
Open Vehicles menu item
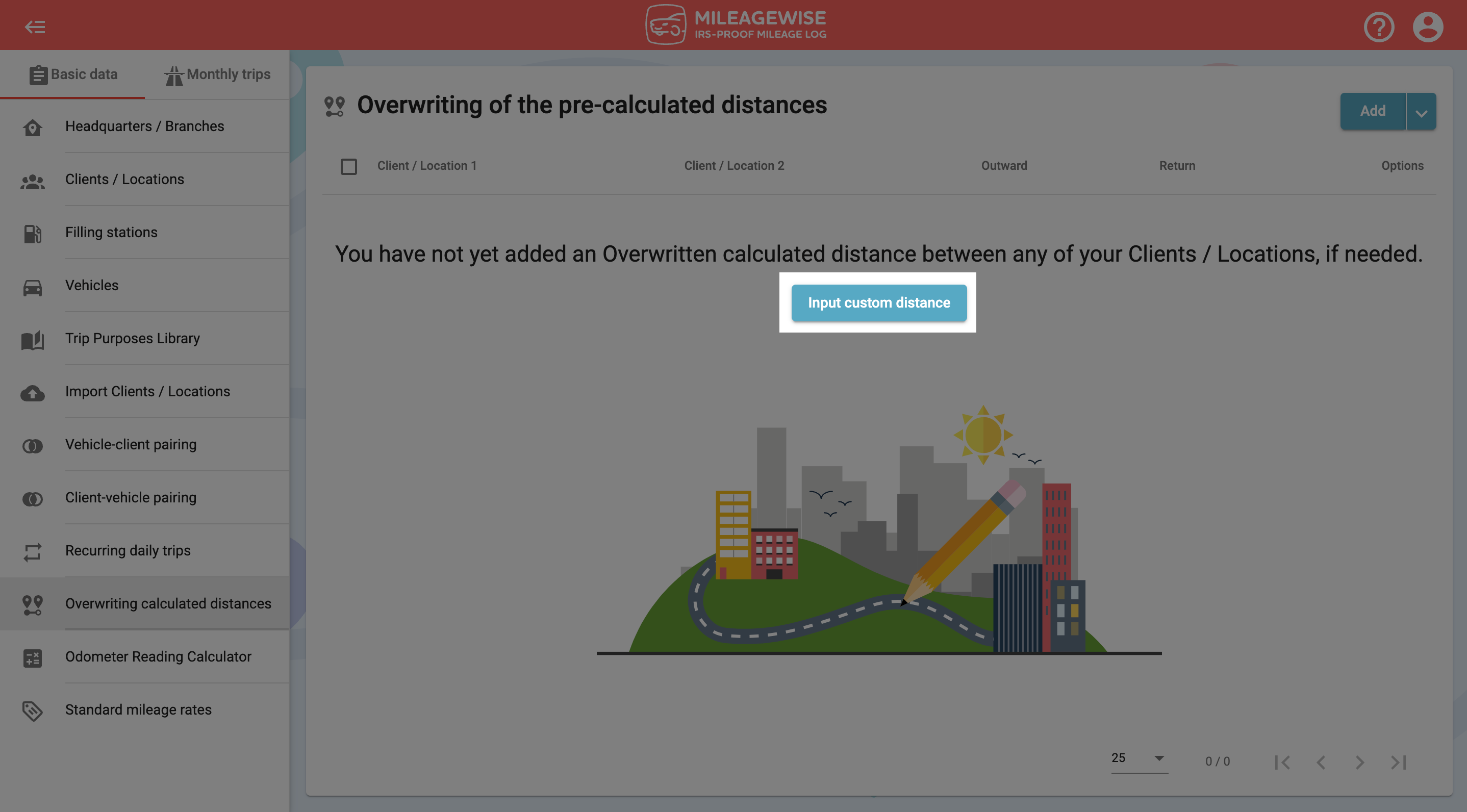coord(145,285)
